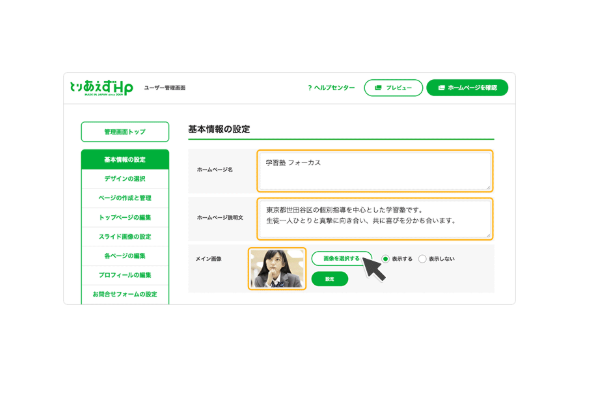600x400 pixels.
Task: Open デザインの選択 in the sidebar
Action: coord(125,179)
